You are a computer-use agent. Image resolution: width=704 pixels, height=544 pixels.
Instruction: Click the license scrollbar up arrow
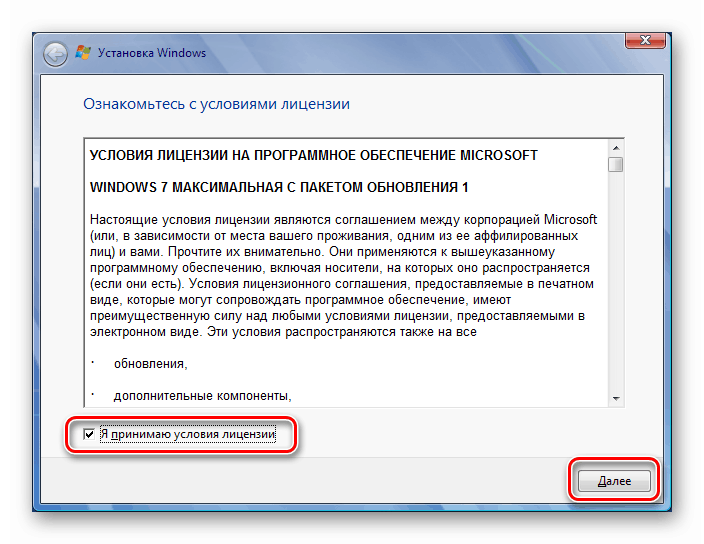[x=616, y=148]
